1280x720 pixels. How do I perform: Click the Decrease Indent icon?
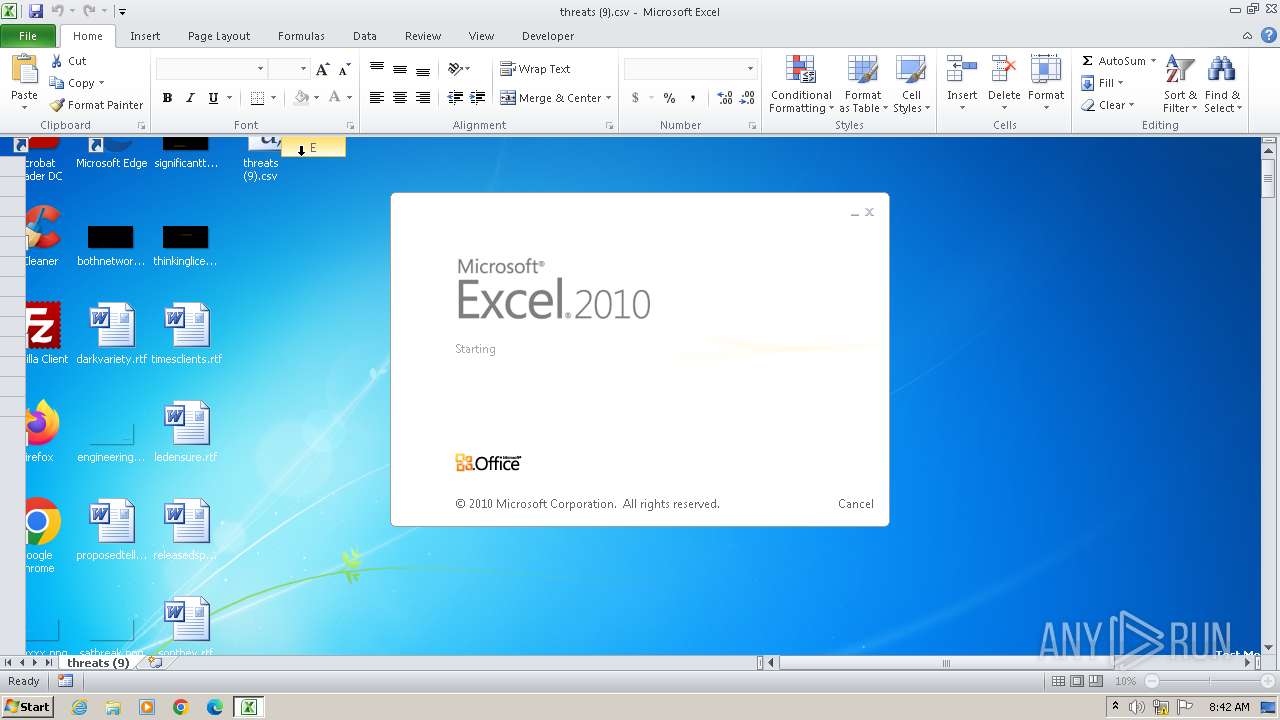pyautogui.click(x=455, y=98)
